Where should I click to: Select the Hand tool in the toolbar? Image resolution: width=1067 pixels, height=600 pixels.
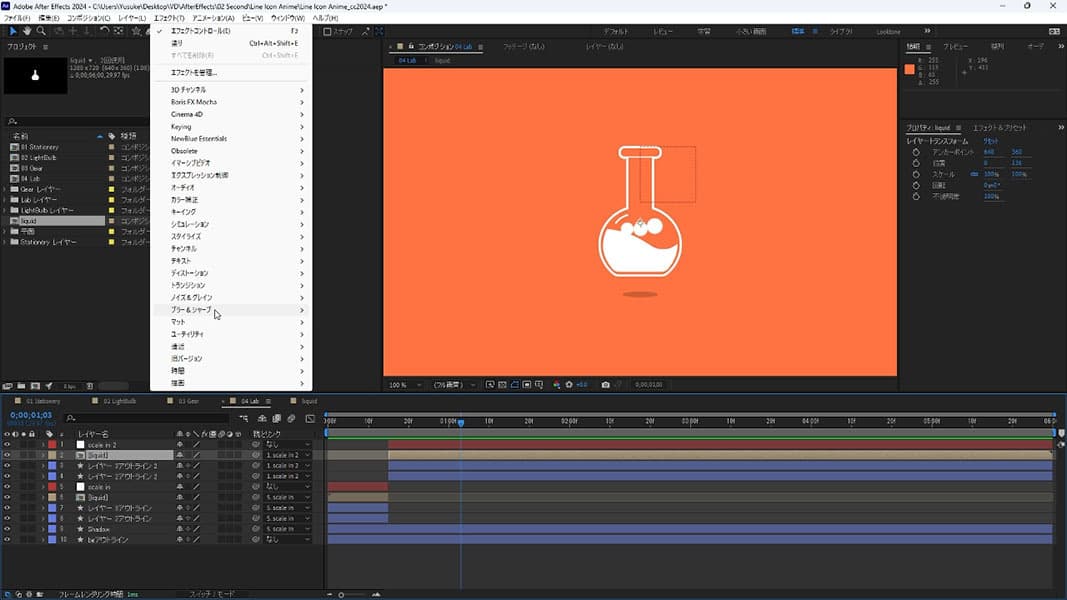pyautogui.click(x=27, y=31)
